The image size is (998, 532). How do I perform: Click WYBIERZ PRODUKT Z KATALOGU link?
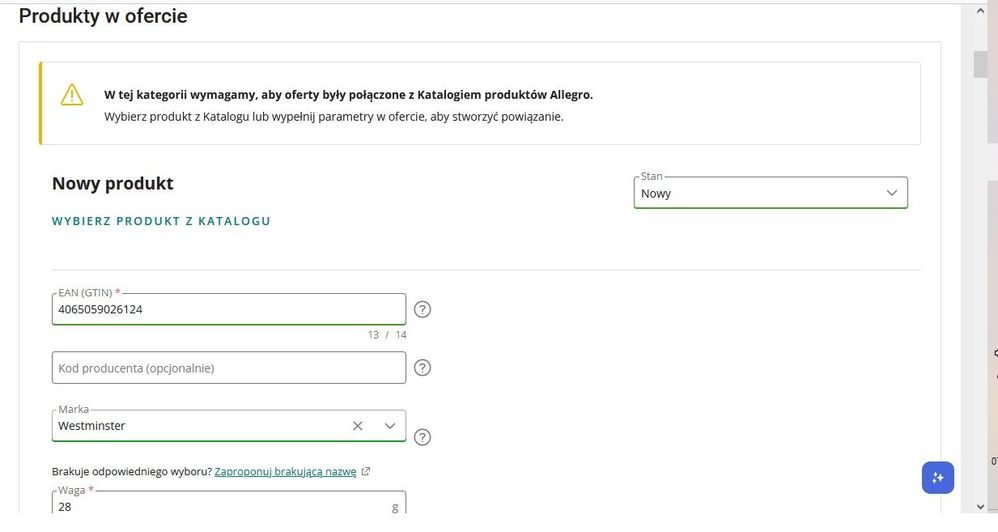(x=161, y=221)
